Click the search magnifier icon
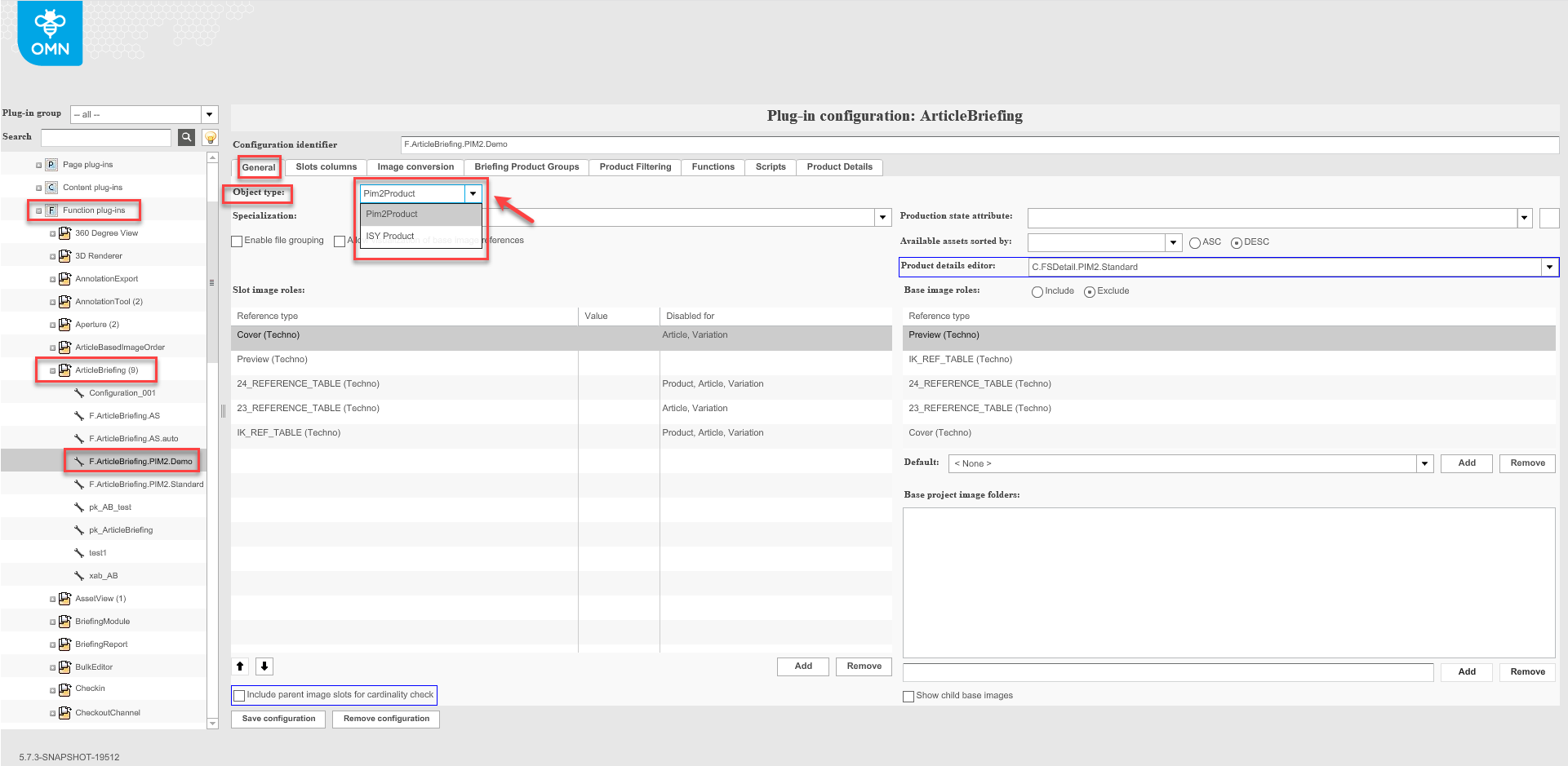The width and height of the screenshot is (1568, 766). [x=186, y=137]
